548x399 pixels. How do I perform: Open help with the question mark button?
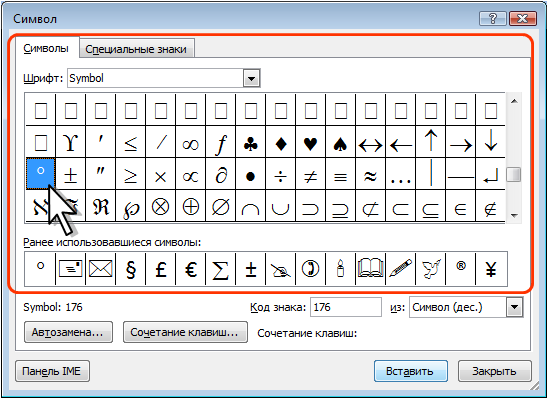tap(493, 19)
